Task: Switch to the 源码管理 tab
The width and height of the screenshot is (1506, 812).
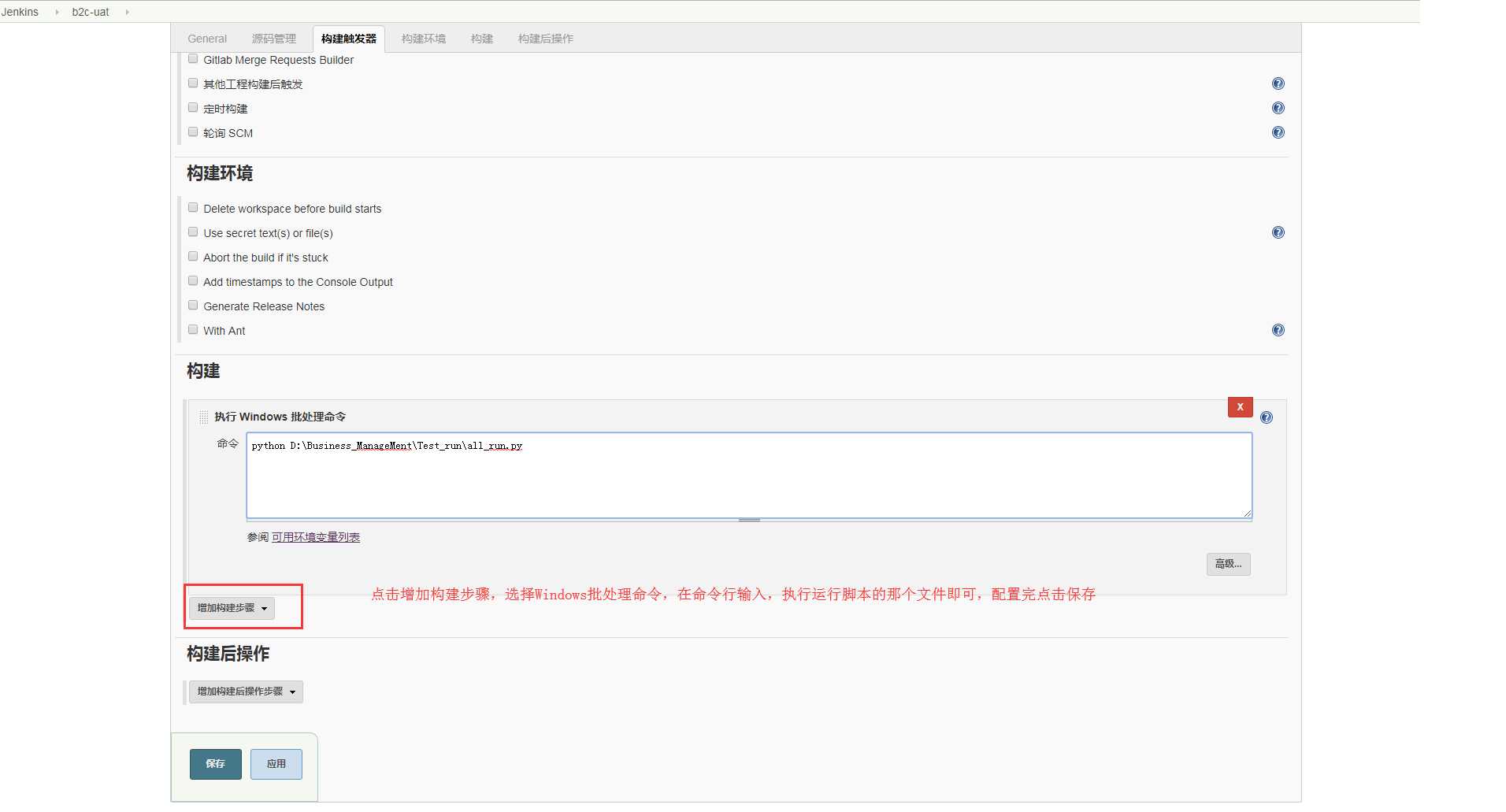Action: point(274,39)
